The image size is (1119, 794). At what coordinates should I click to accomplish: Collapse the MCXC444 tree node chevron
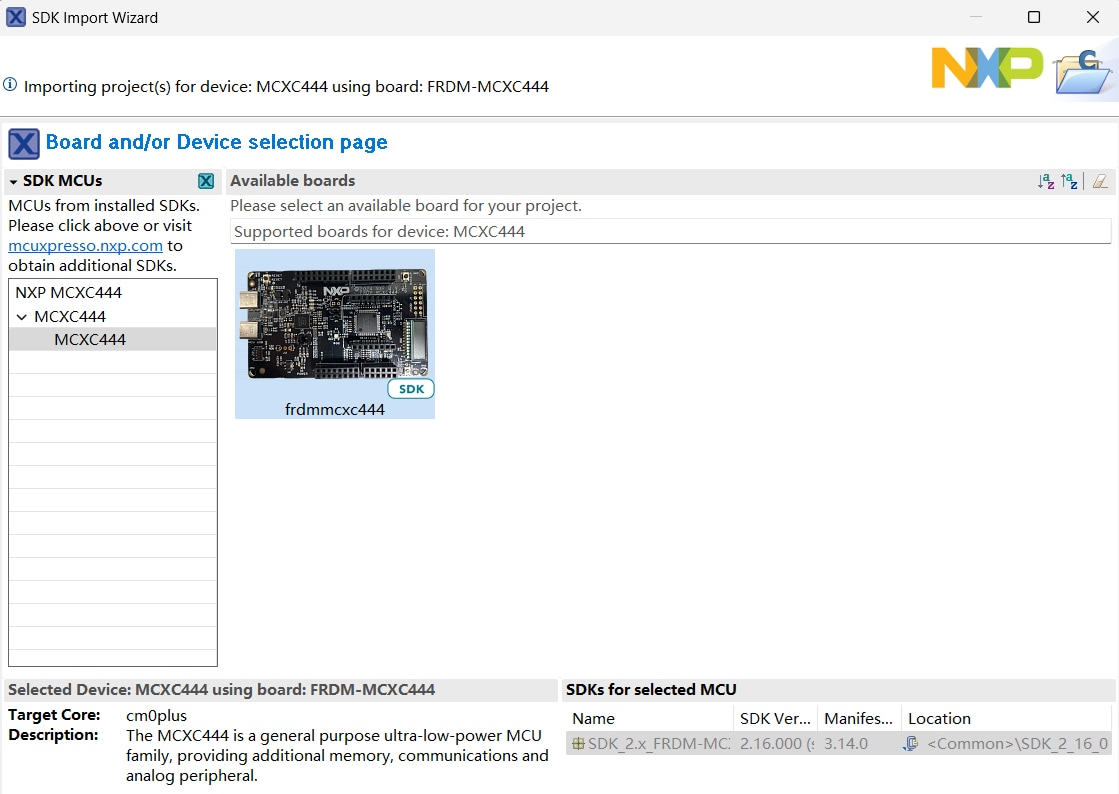coord(22,317)
